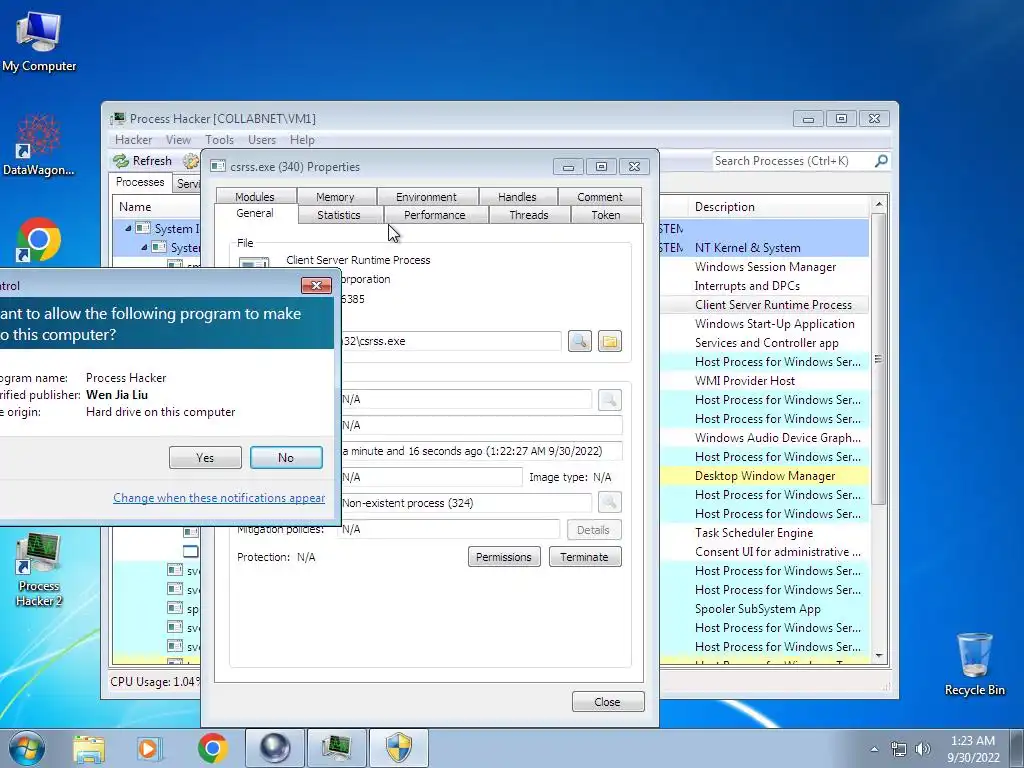
Task: Click Close in csrss.exe Properties
Action: [607, 702]
